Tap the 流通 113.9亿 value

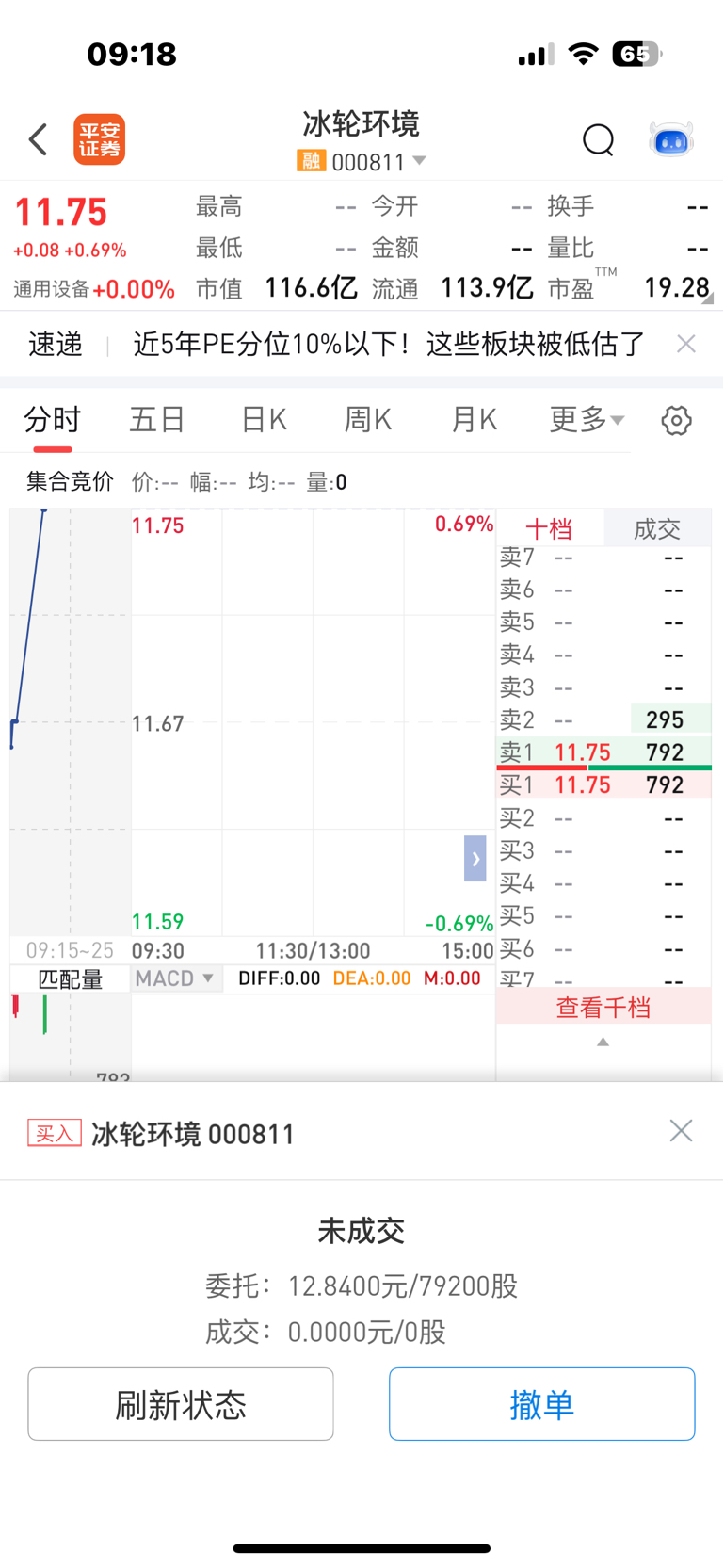pos(487,287)
